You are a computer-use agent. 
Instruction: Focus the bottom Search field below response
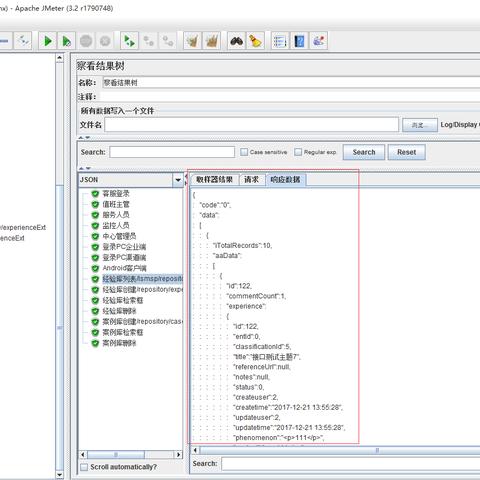point(351,464)
